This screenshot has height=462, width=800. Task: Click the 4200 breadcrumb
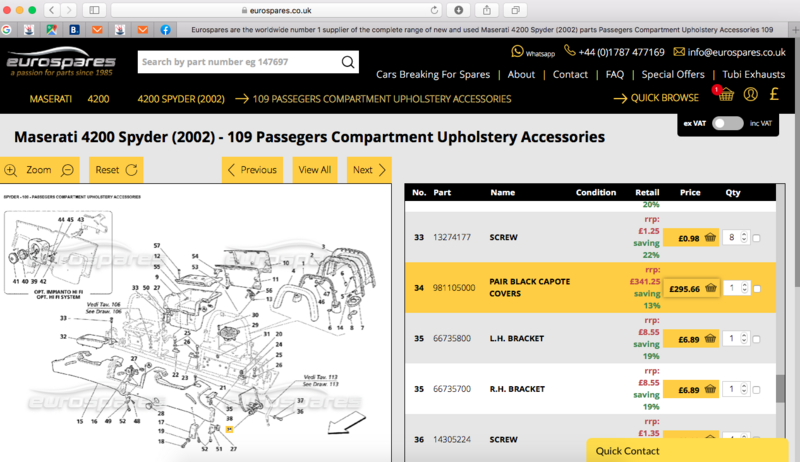pos(98,99)
